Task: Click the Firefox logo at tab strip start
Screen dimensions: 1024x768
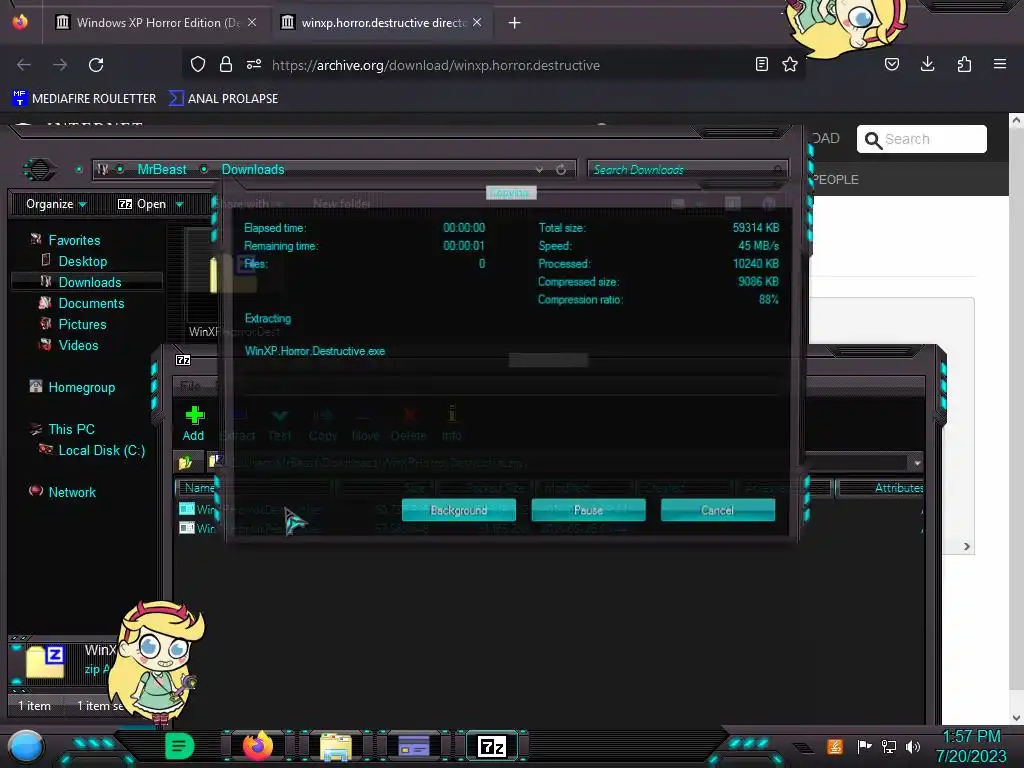Action: tap(20, 22)
